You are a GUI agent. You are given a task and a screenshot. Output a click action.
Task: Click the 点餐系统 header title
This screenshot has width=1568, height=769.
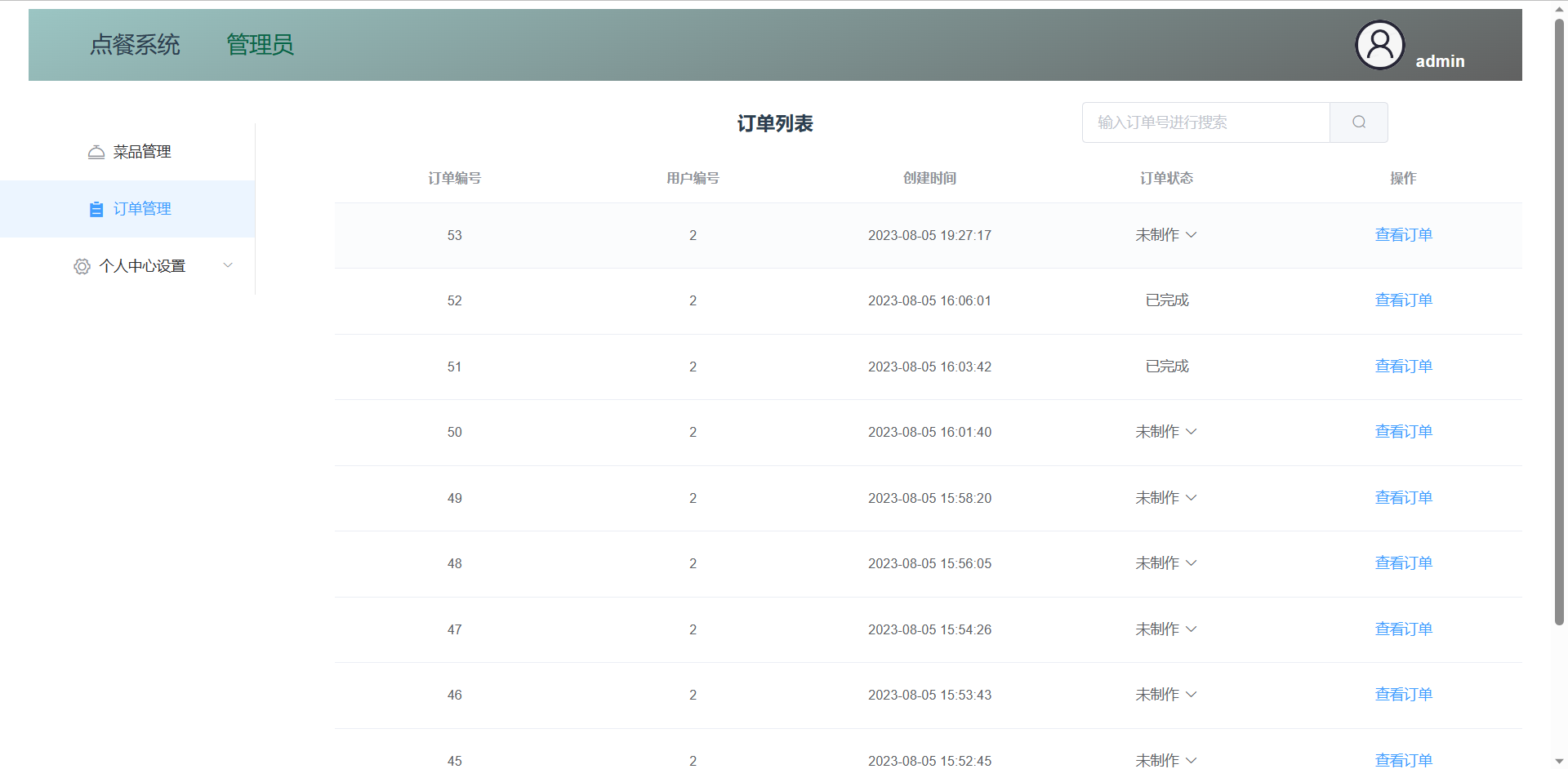tap(135, 45)
